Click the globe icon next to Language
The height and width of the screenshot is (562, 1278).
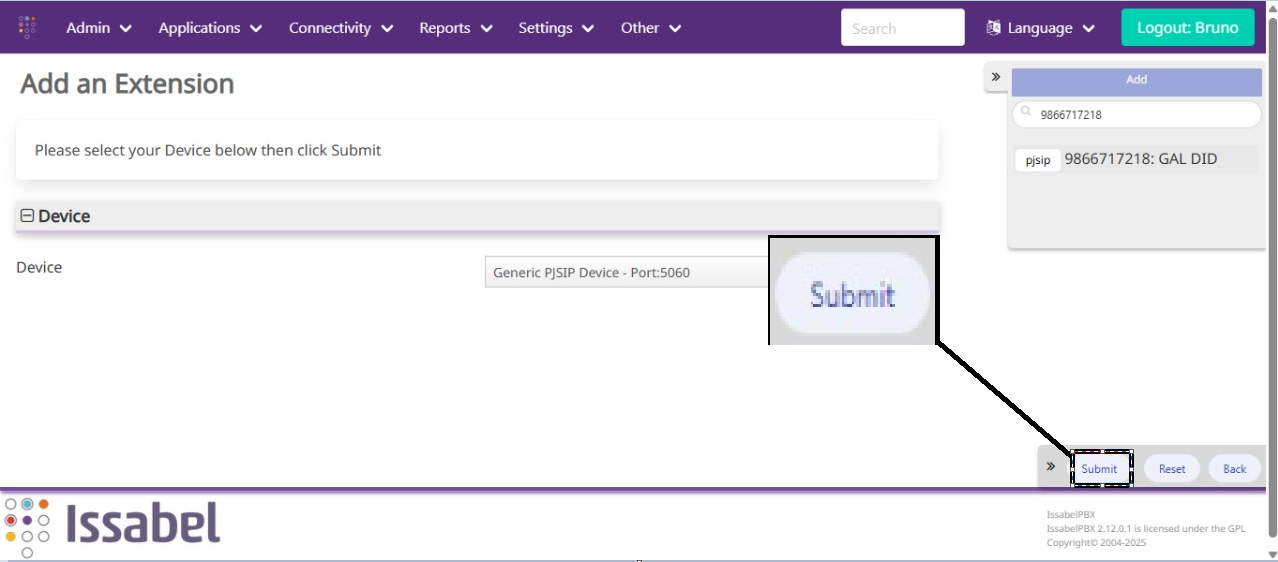[993, 28]
